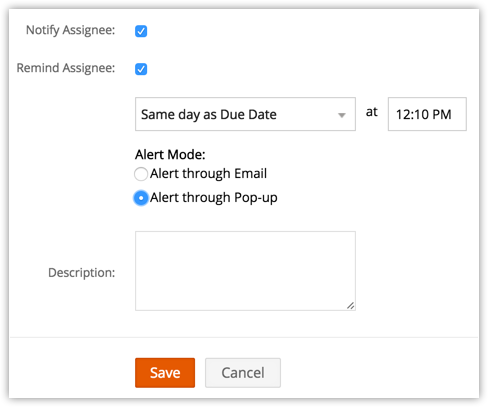The image size is (488, 407).
Task: Cancel the reminder dialog
Action: tap(243, 373)
